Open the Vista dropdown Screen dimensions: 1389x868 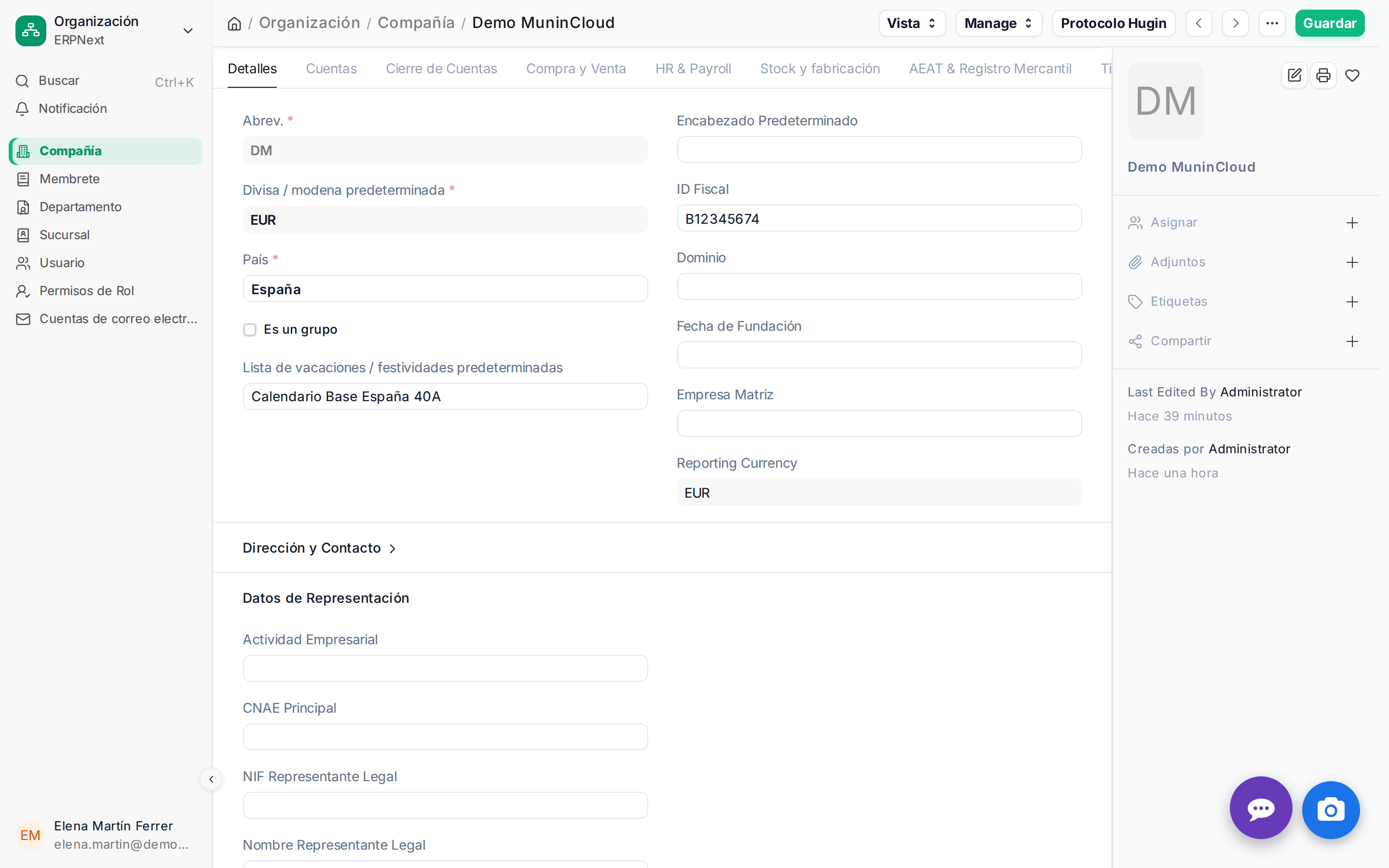tap(912, 24)
